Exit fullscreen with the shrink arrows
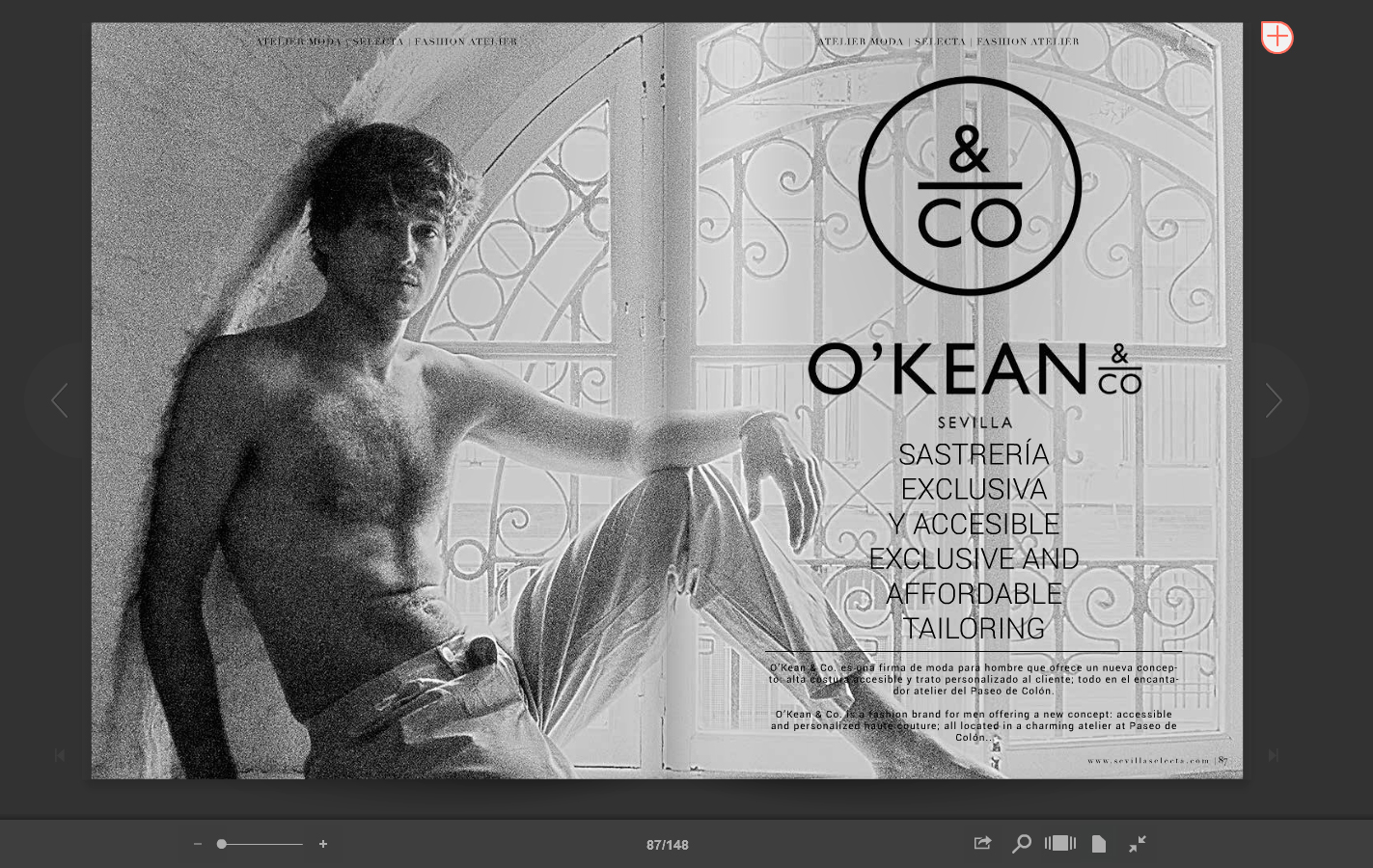The width and height of the screenshot is (1373, 868). (1138, 844)
